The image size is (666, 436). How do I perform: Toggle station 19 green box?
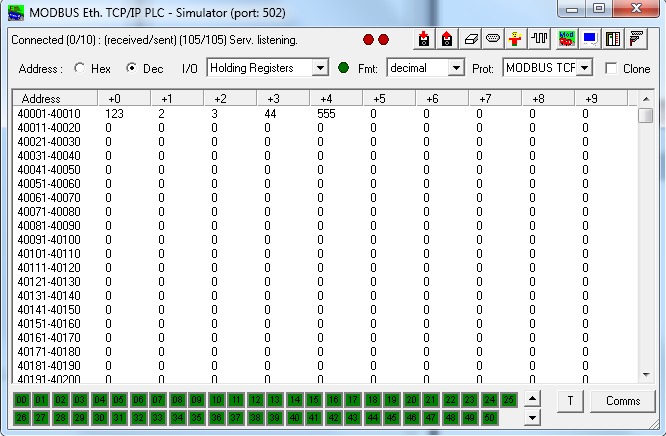[392, 400]
